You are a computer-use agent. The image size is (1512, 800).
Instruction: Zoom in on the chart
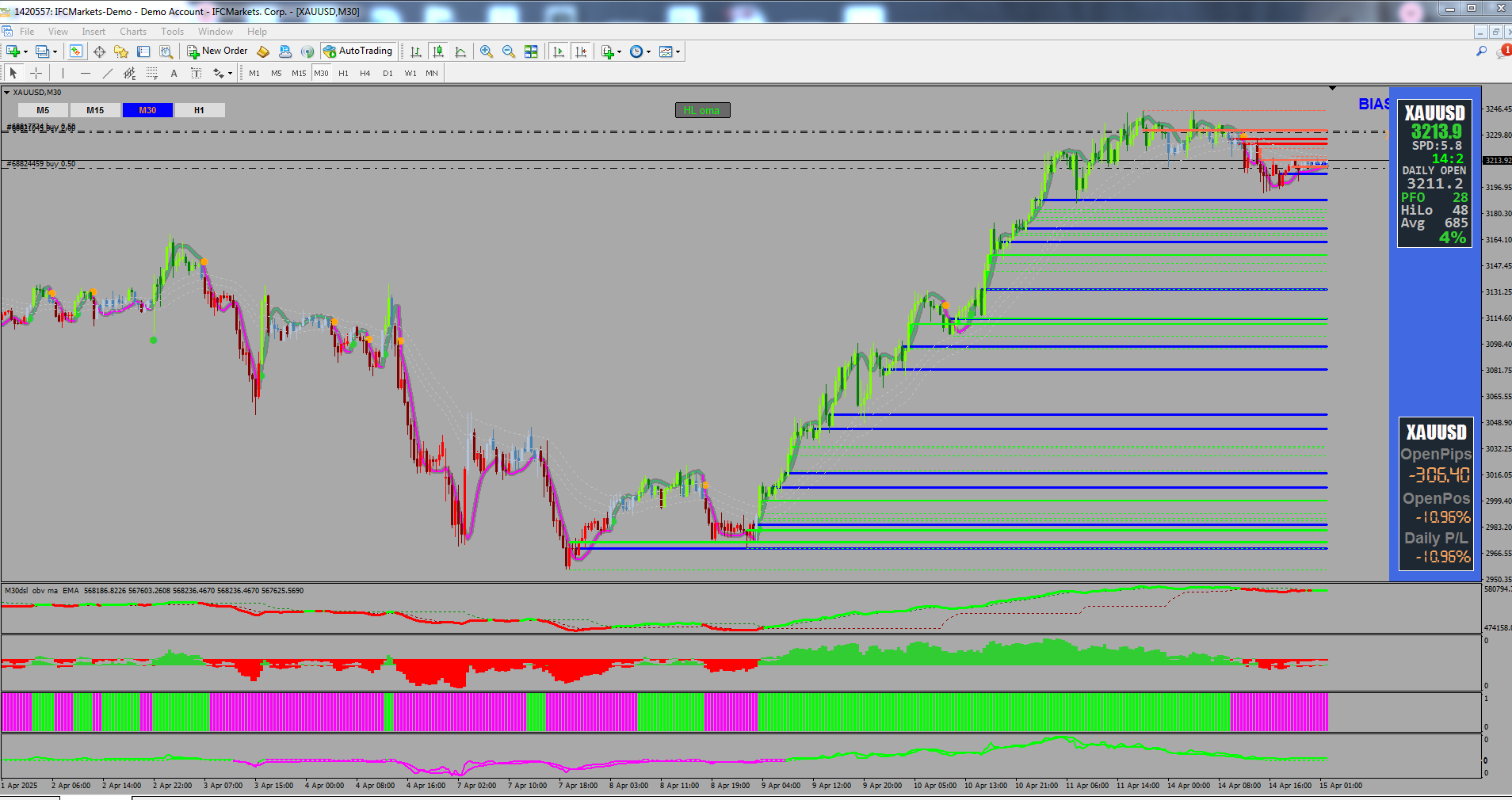point(487,51)
